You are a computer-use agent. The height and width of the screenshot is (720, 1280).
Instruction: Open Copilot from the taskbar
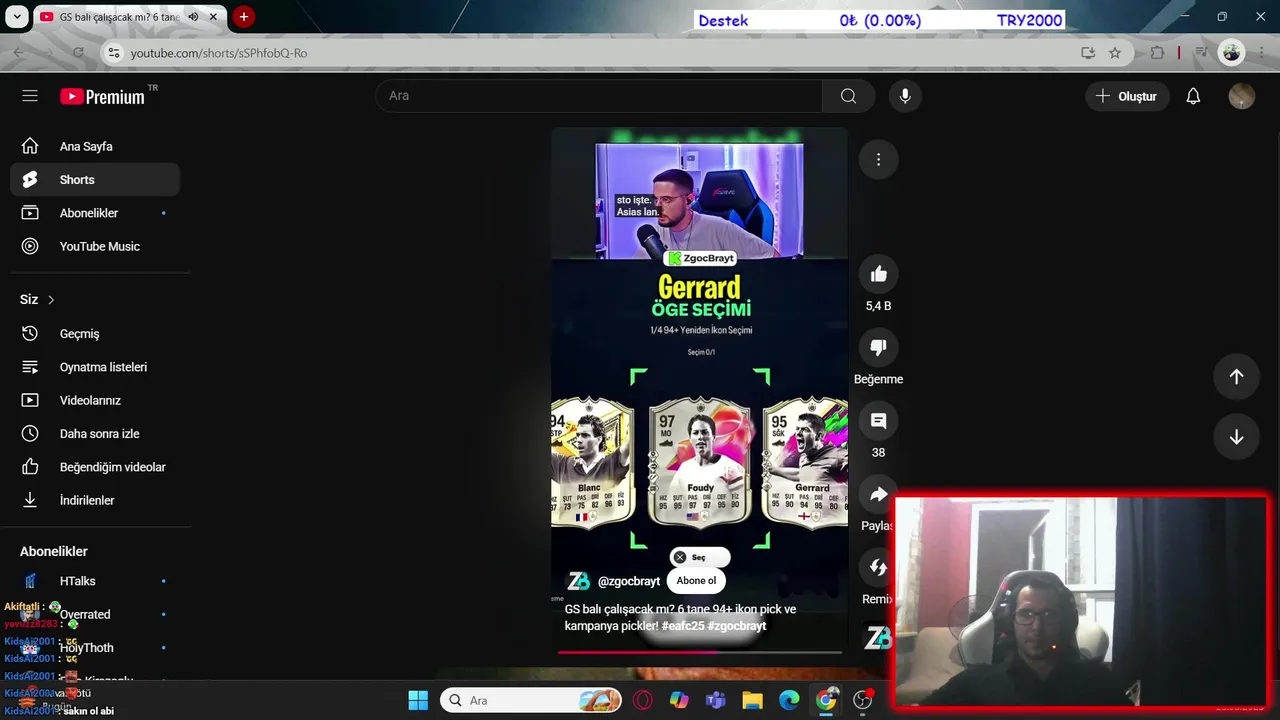(x=679, y=700)
